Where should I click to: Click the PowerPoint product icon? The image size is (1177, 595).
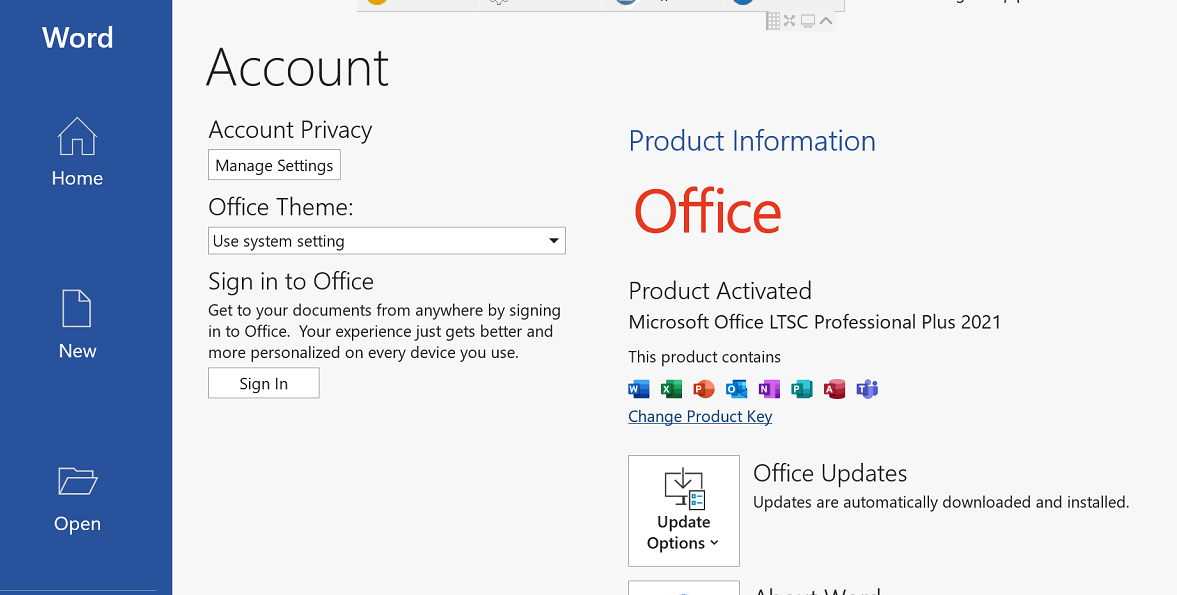coord(703,389)
